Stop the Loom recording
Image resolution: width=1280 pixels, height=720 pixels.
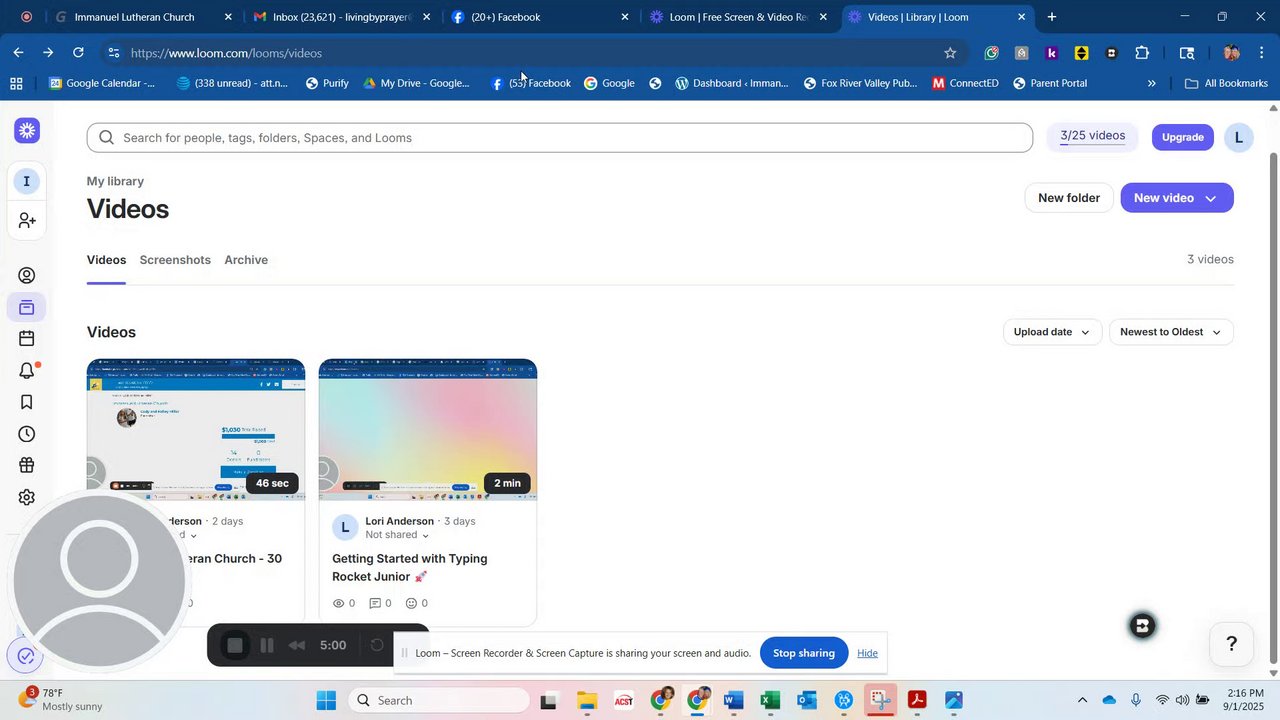(235, 646)
